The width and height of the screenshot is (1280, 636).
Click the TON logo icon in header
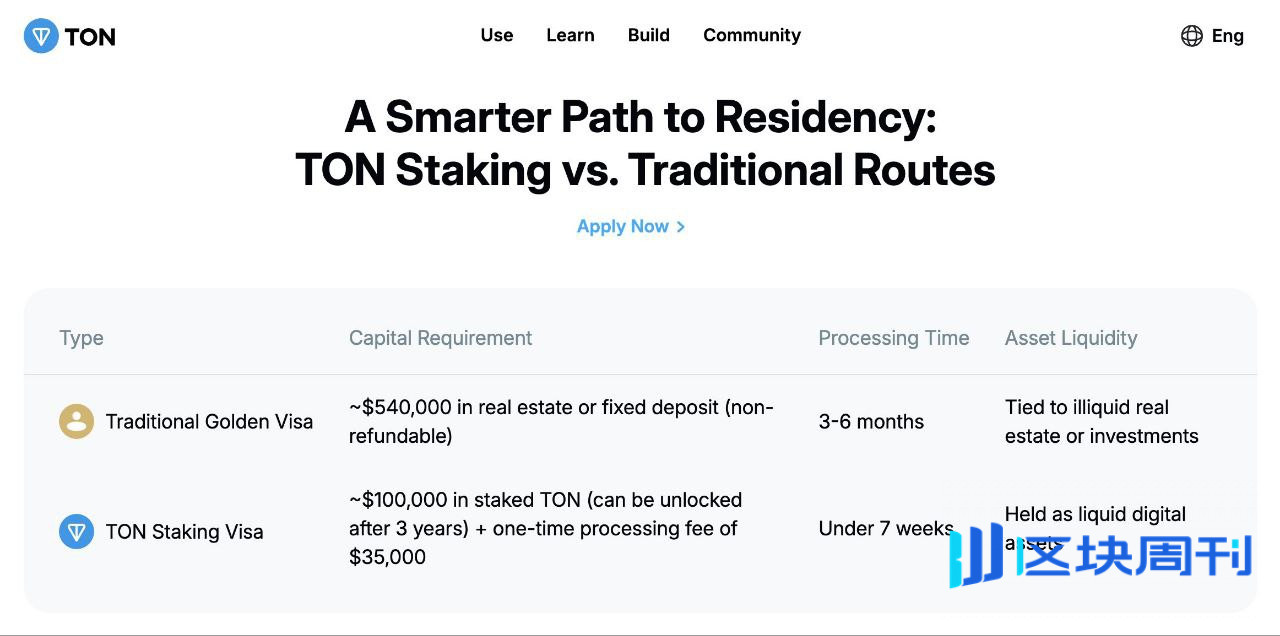pyautogui.click(x=41, y=36)
